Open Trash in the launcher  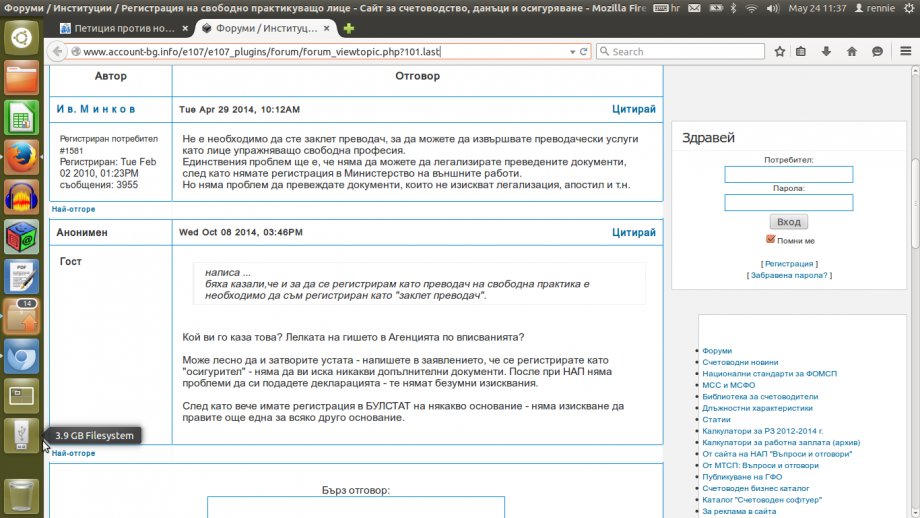pos(22,496)
